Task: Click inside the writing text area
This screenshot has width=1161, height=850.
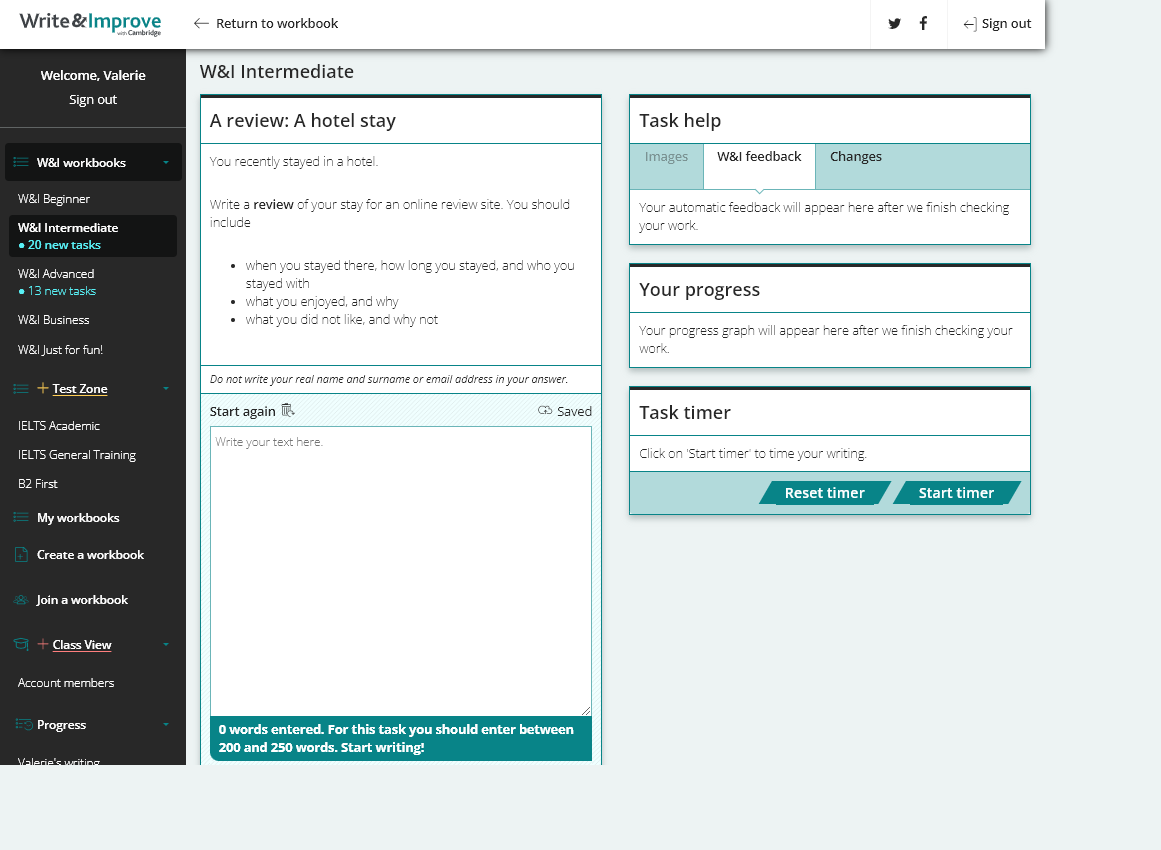Action: (400, 570)
